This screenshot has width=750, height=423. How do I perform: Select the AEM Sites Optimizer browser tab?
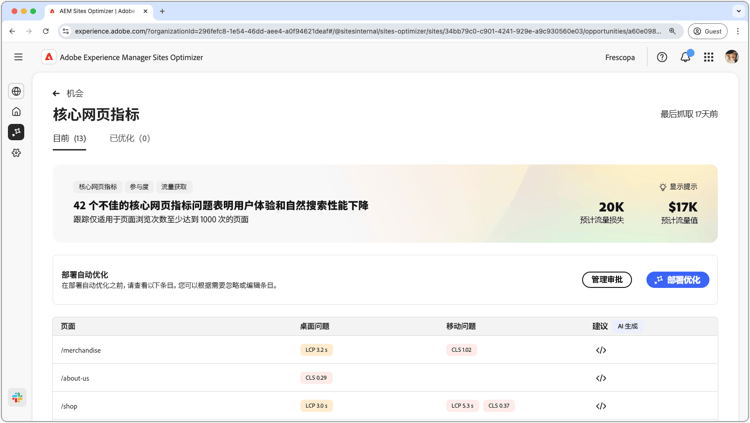pyautogui.click(x=98, y=11)
